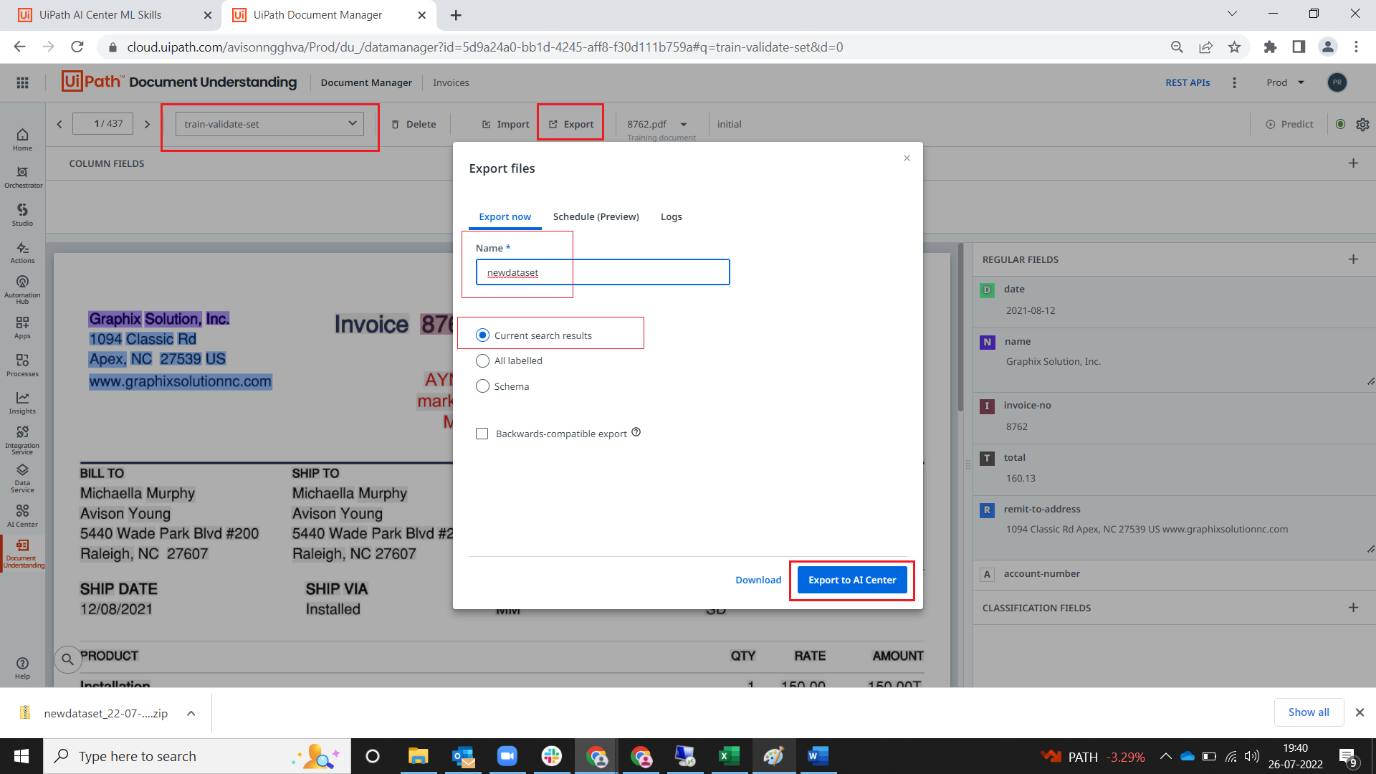Click the backwards-compatible export help icon
Viewport: 1376px width, 774px height.
[x=636, y=433]
